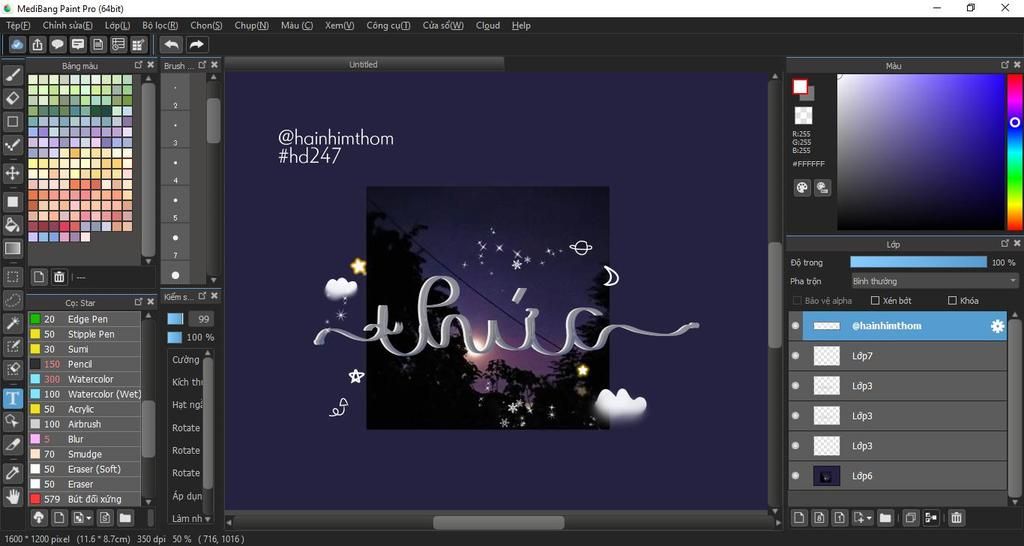
Task: Undock the Bảng màu panel
Action: point(138,65)
